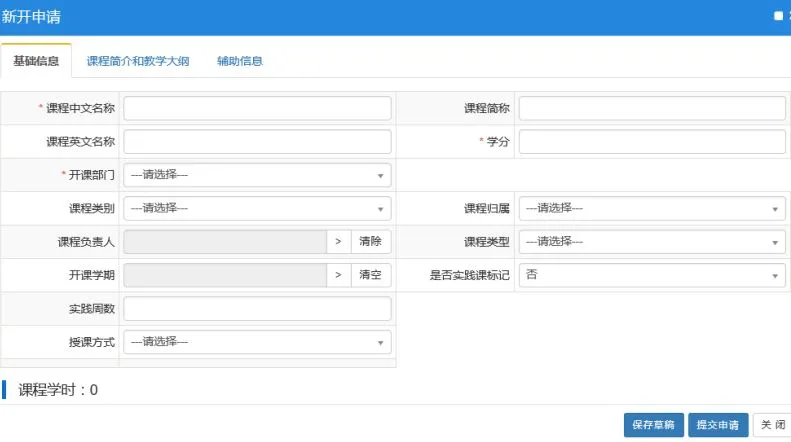791x442 pixels.
Task: Click the maximize icon in the title bar
Action: point(778,16)
